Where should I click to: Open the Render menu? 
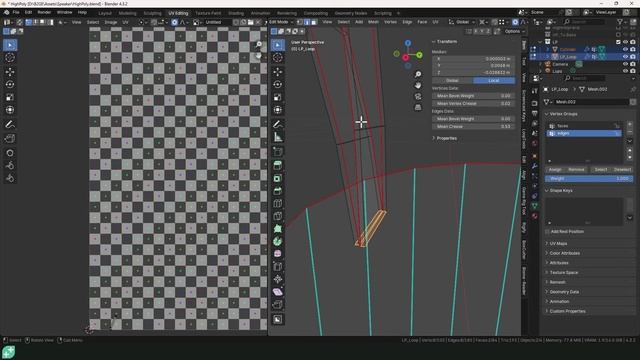(x=44, y=13)
